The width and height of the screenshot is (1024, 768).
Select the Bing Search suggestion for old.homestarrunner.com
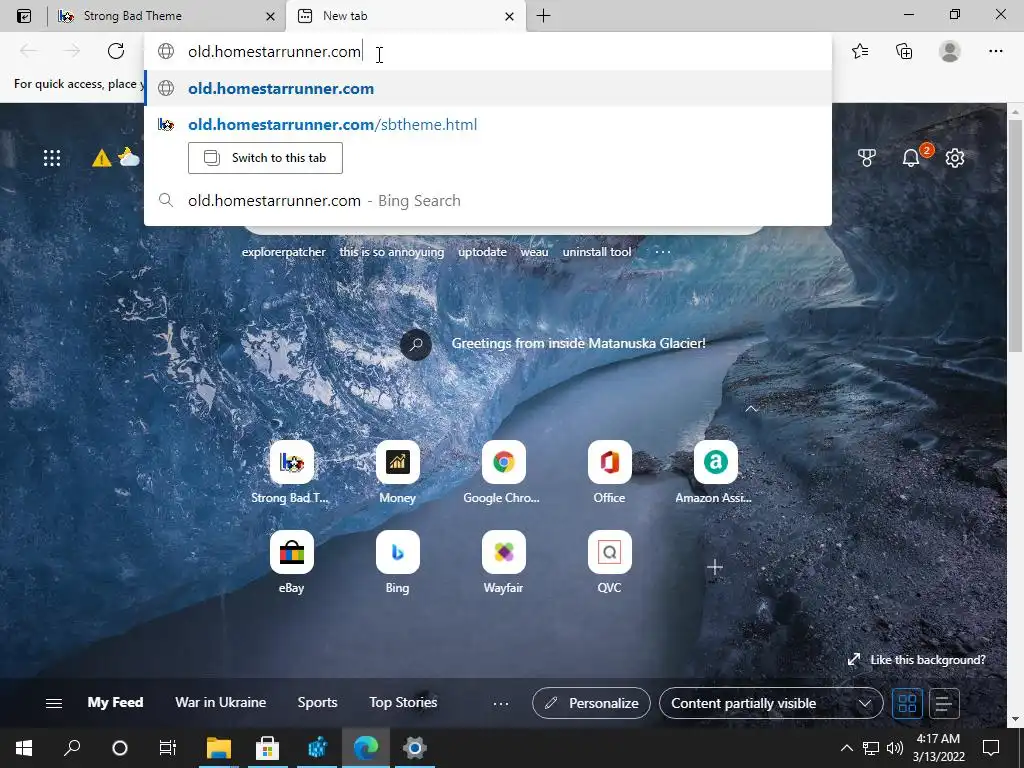488,200
